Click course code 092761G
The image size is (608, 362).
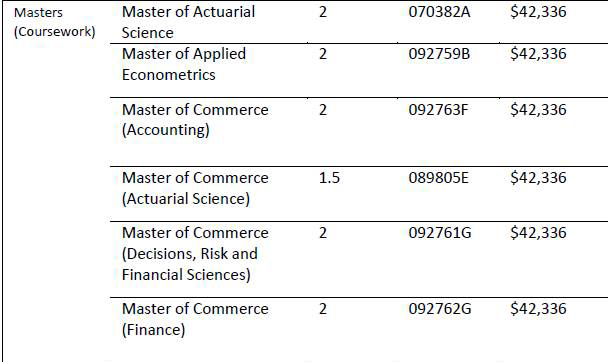(x=440, y=233)
